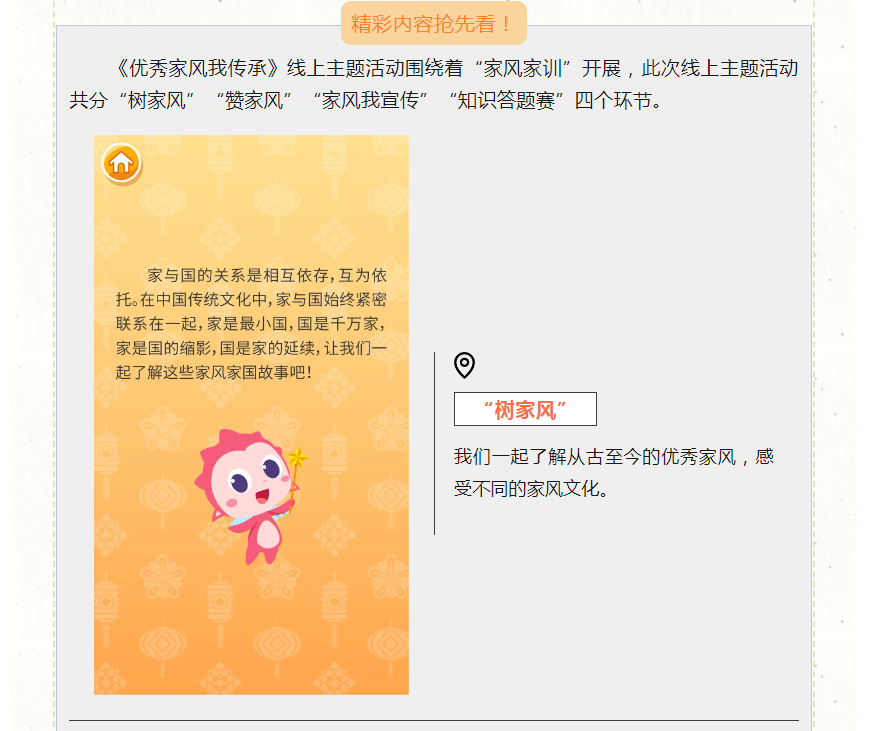Image resolution: width=870 pixels, height=731 pixels.
Task: Click the "受不同的家风文化" text line
Action: (530, 489)
